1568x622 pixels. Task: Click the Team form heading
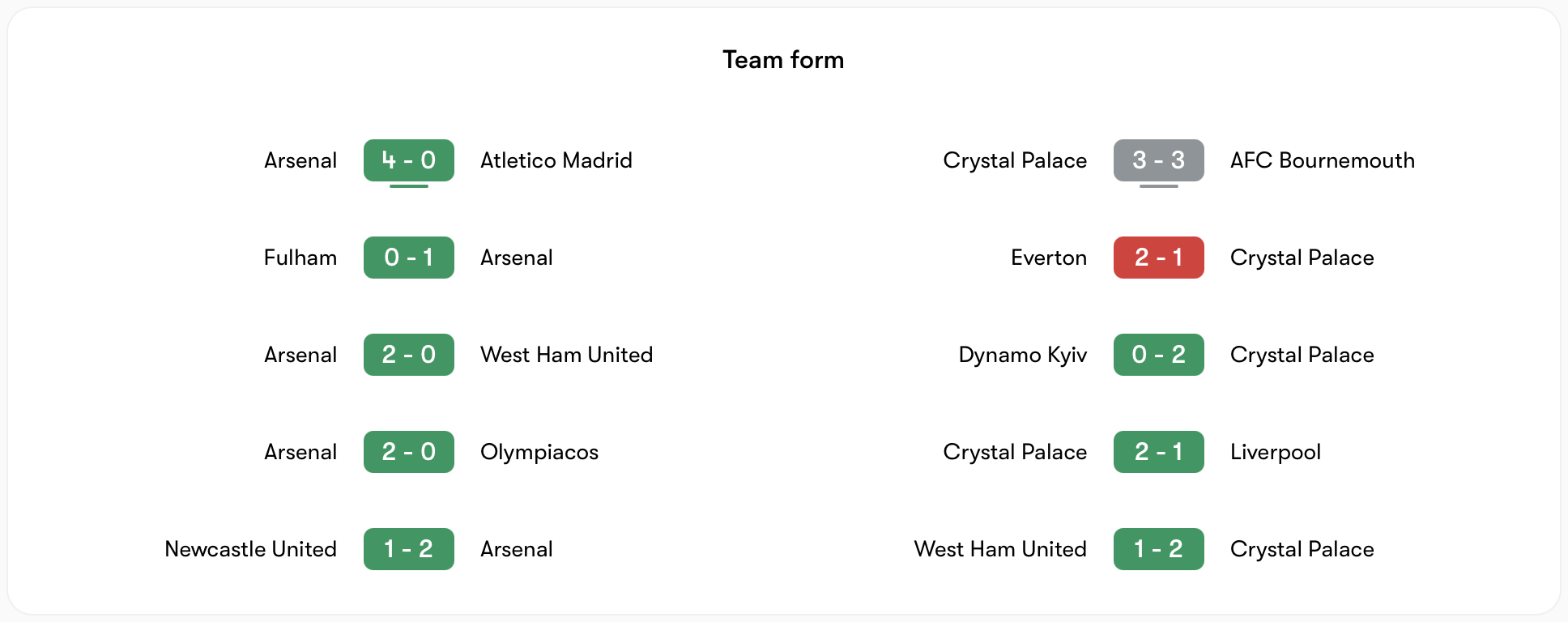point(783,60)
